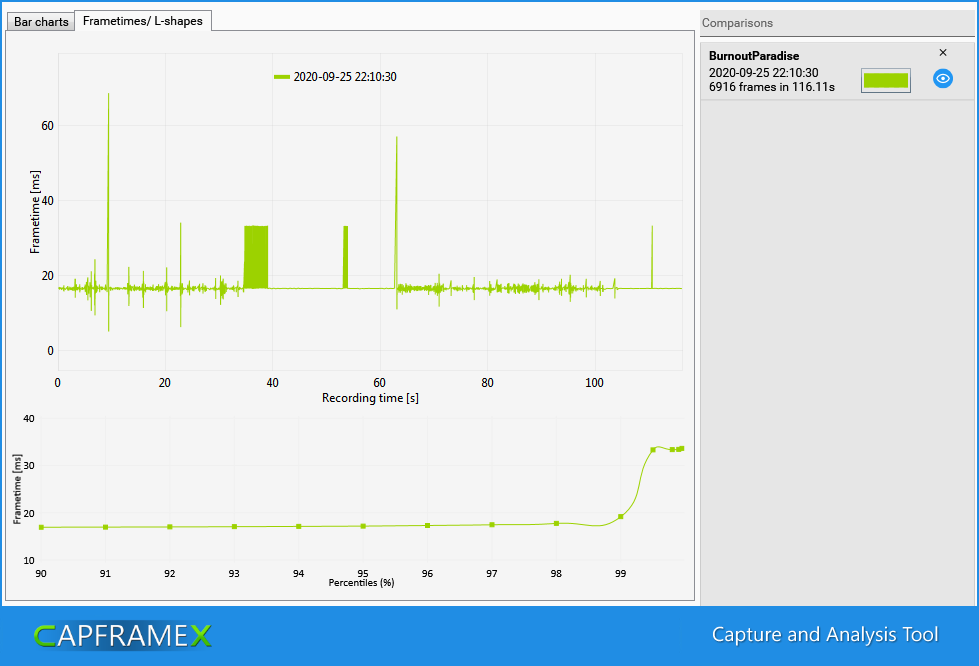Click the 99th percentile data point marker
The width and height of the screenshot is (979, 666).
(621, 517)
